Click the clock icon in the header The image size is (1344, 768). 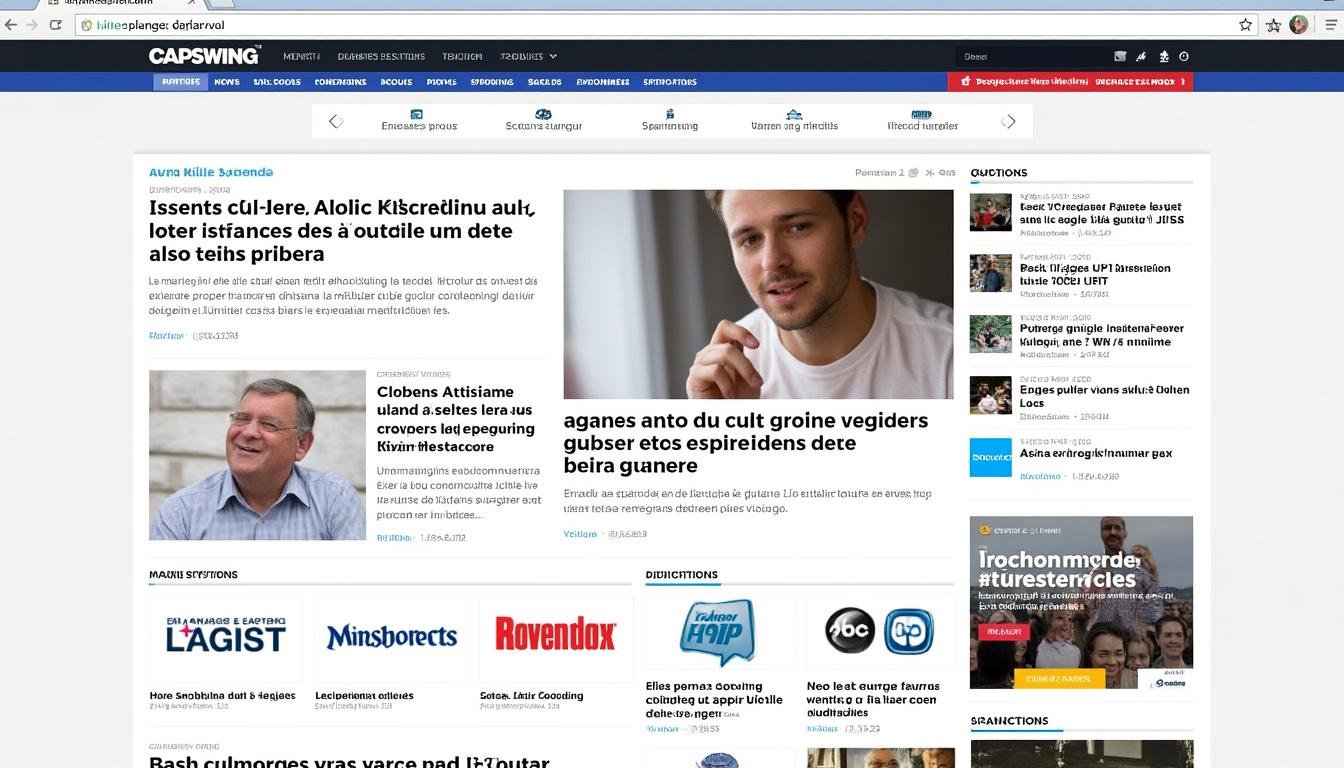click(1184, 56)
